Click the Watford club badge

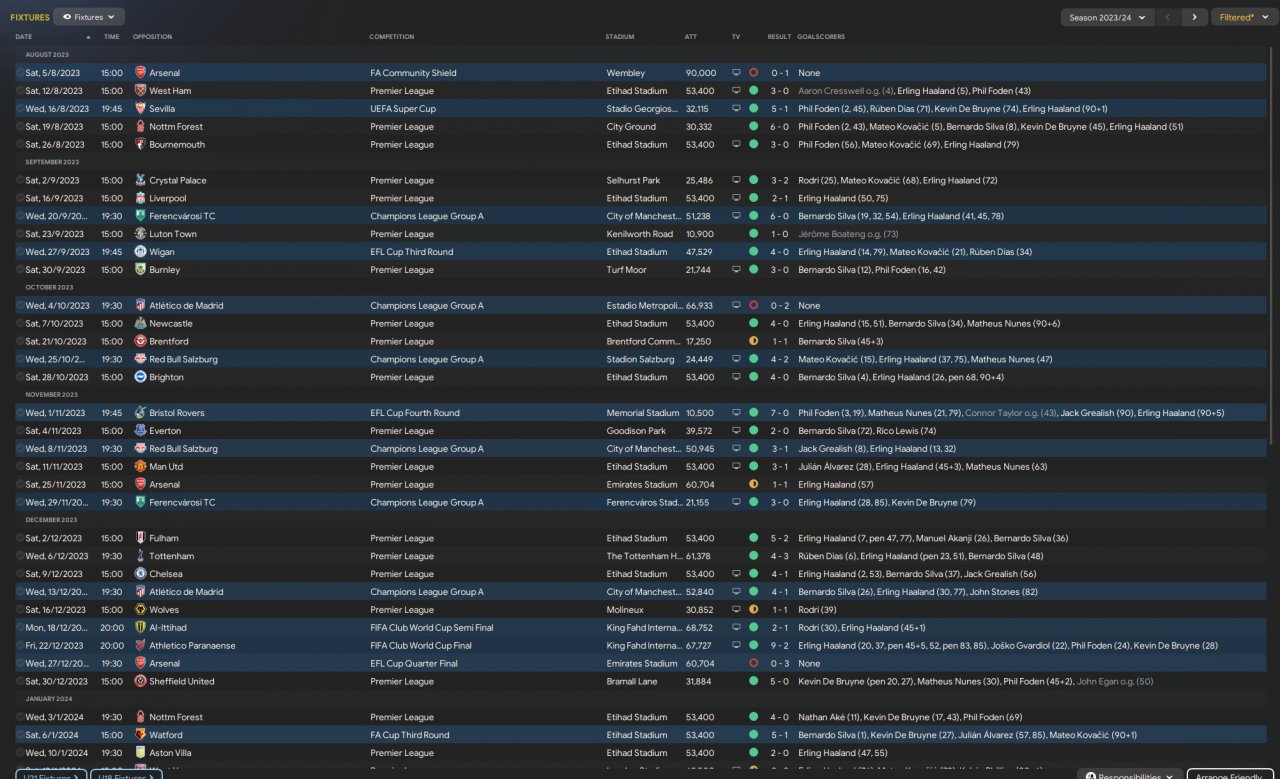(140, 735)
